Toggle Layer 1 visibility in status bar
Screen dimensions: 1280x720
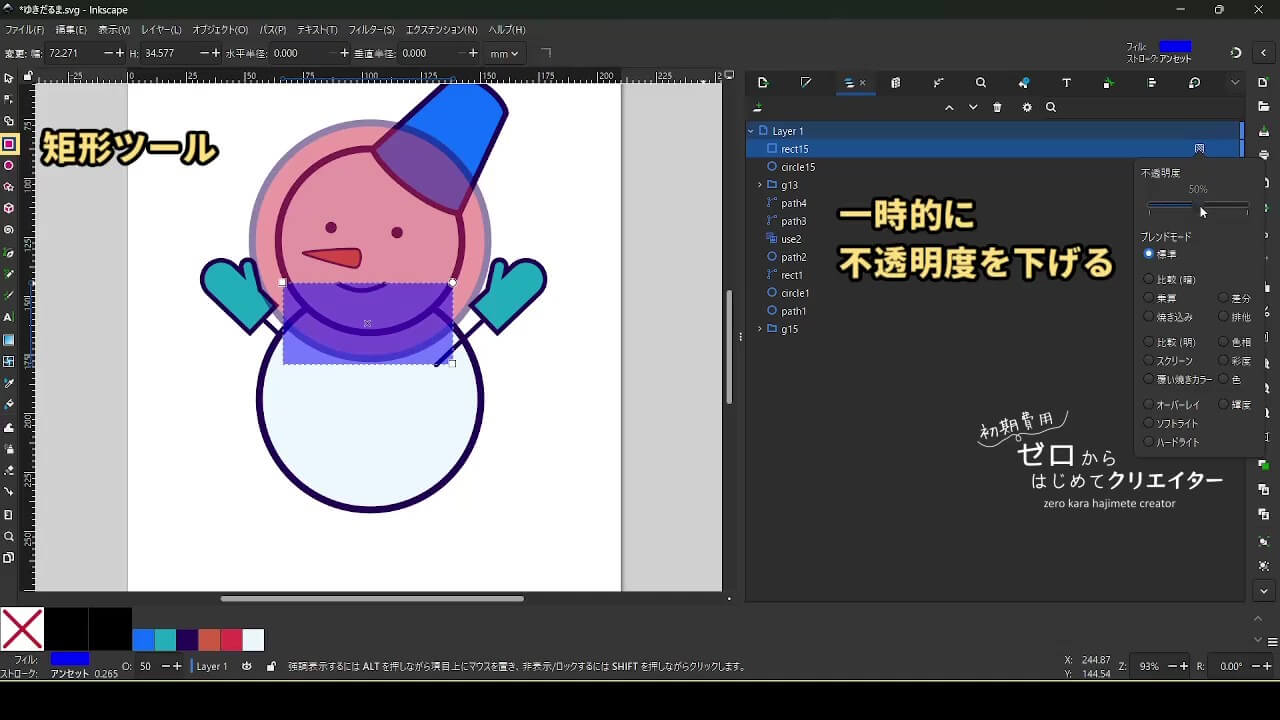247,666
